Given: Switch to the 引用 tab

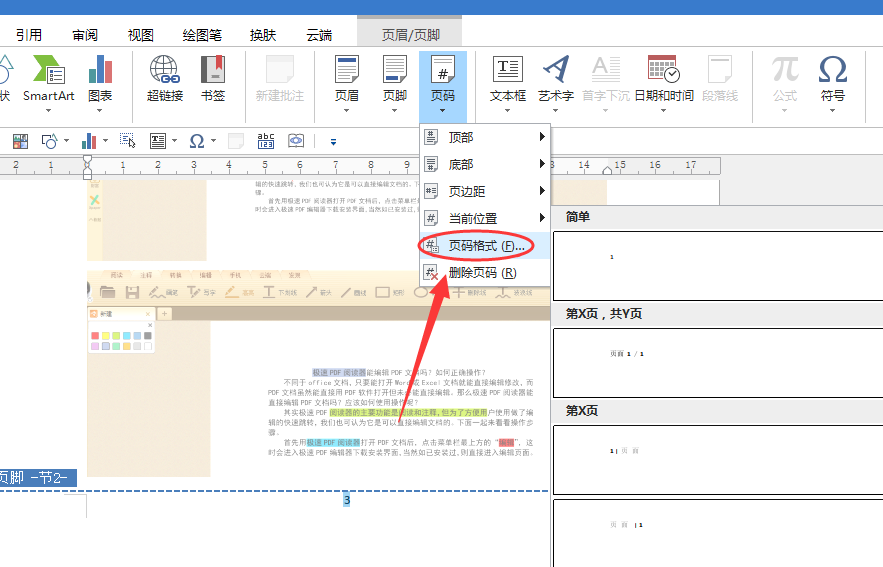Looking at the screenshot, I should click(x=29, y=35).
